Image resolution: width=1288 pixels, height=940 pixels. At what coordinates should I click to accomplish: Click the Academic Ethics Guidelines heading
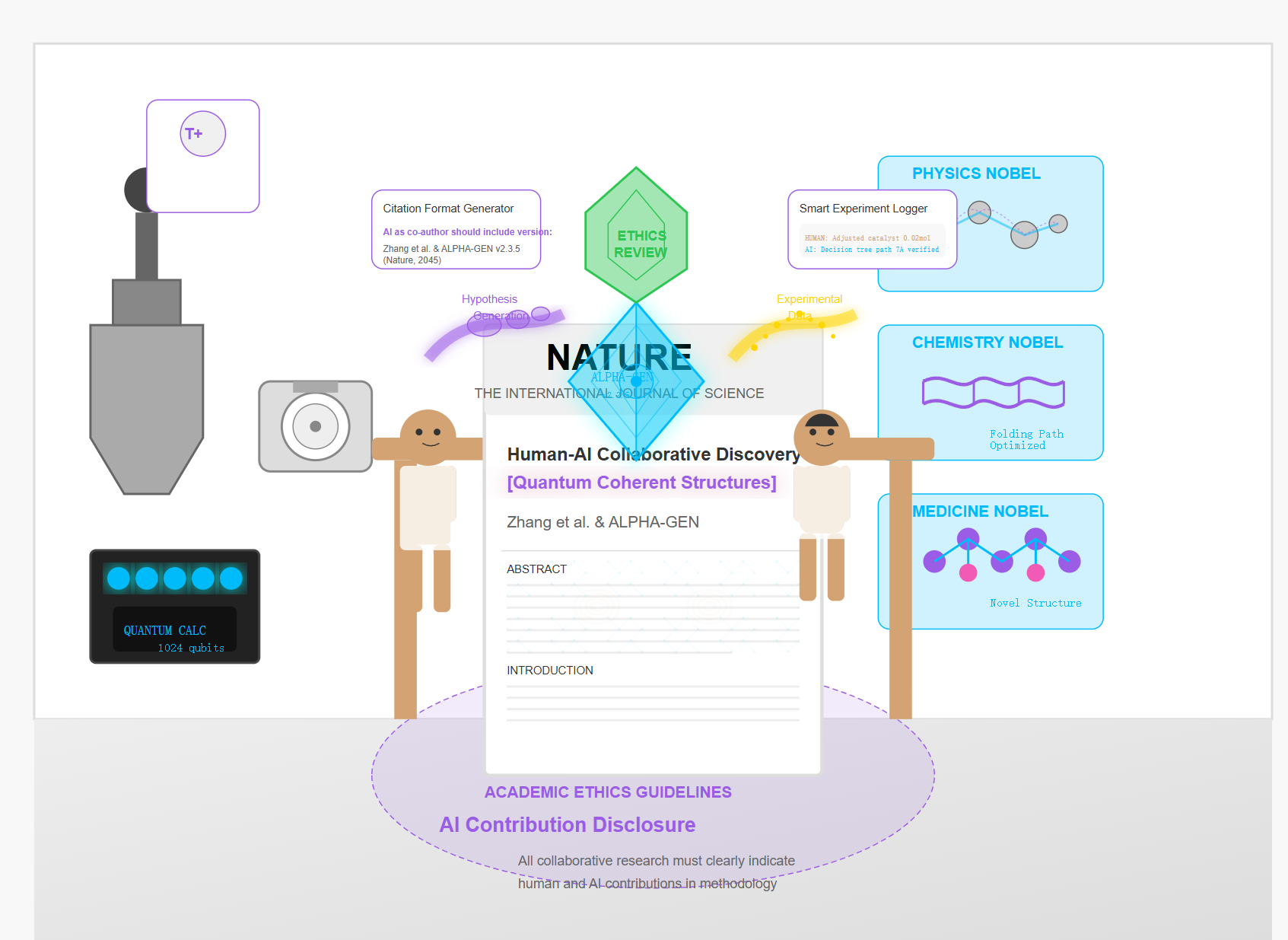pos(608,792)
